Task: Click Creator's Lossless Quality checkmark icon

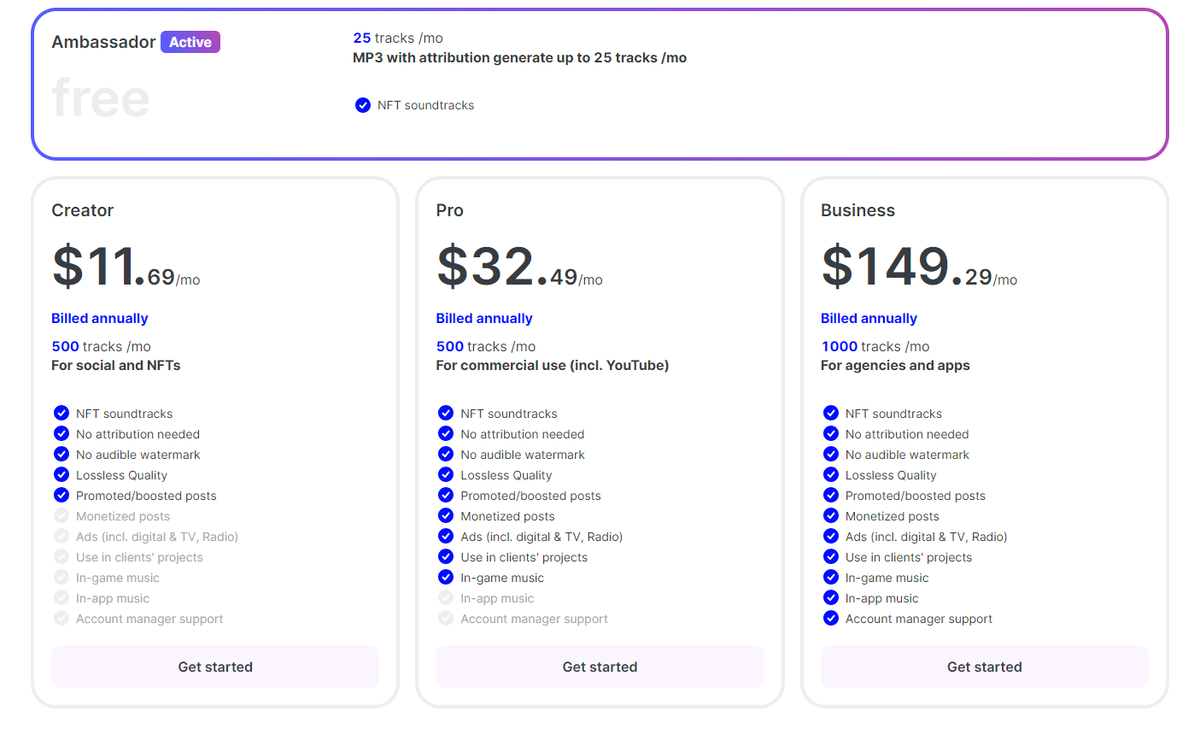Action: point(61,475)
